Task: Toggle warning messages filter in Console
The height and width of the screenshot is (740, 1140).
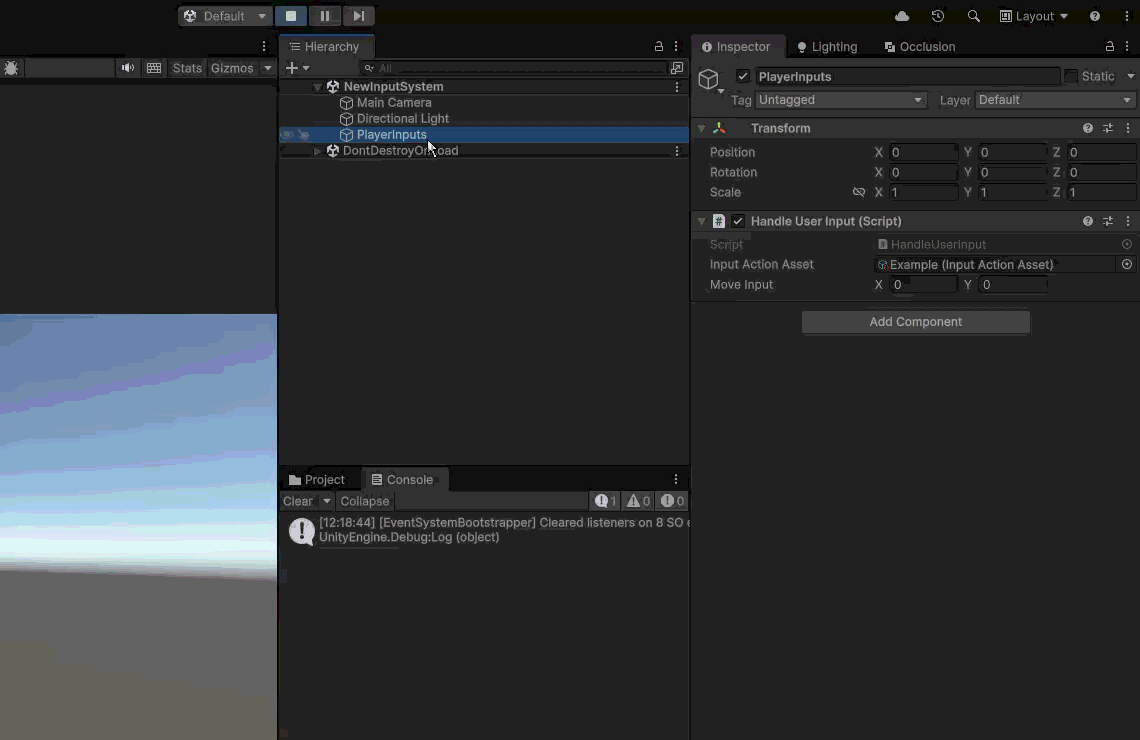Action: (638, 501)
